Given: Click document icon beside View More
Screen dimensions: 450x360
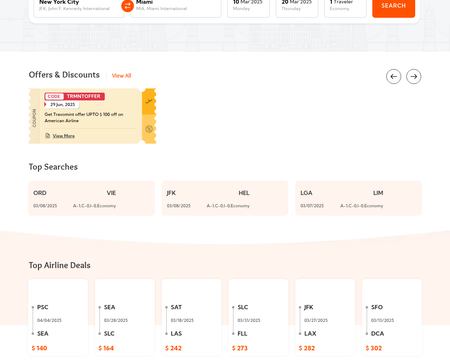Looking at the screenshot, I should 48,135.
